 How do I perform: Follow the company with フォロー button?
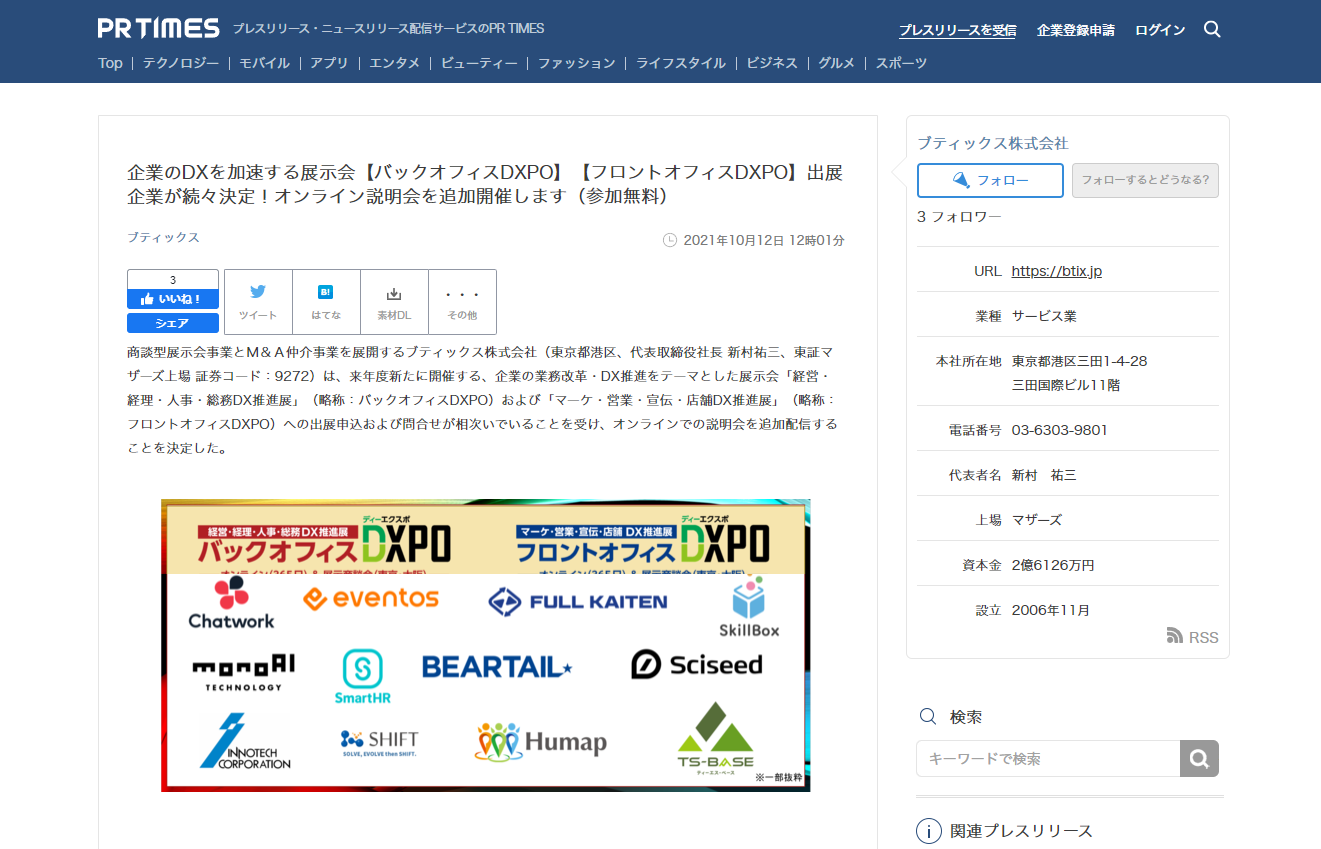(x=990, y=180)
